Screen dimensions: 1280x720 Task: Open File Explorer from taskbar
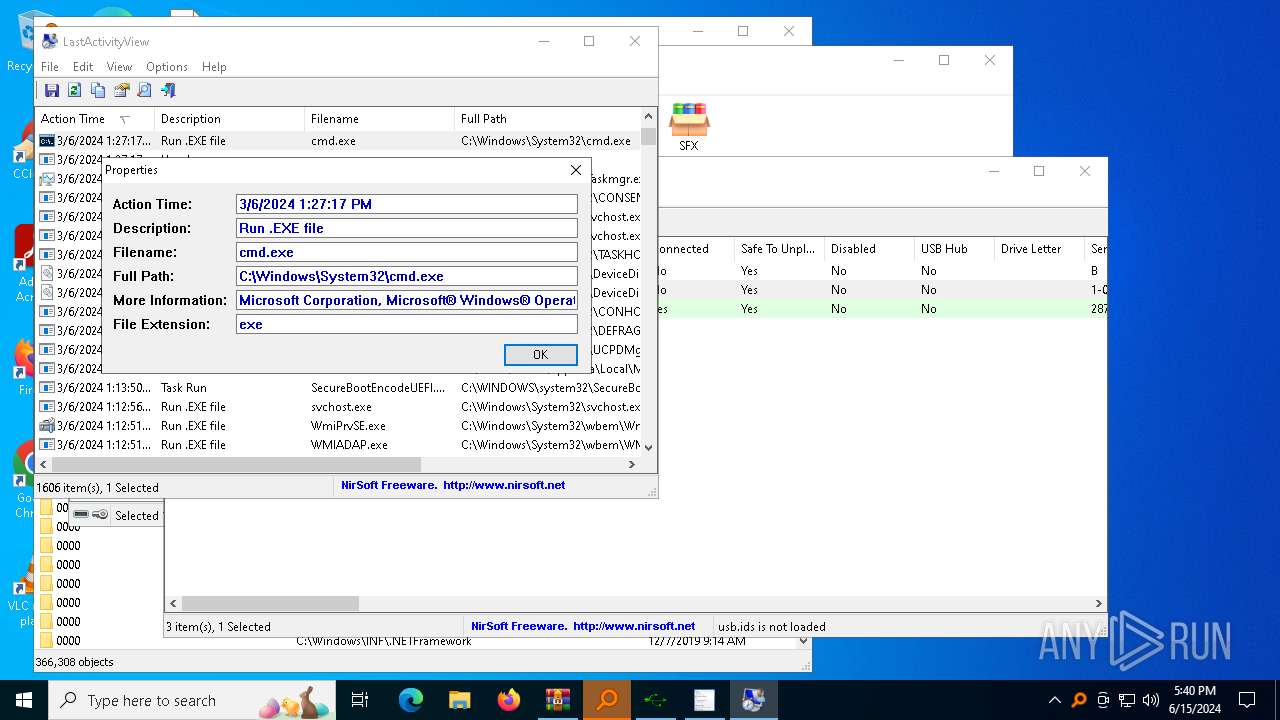coord(460,700)
